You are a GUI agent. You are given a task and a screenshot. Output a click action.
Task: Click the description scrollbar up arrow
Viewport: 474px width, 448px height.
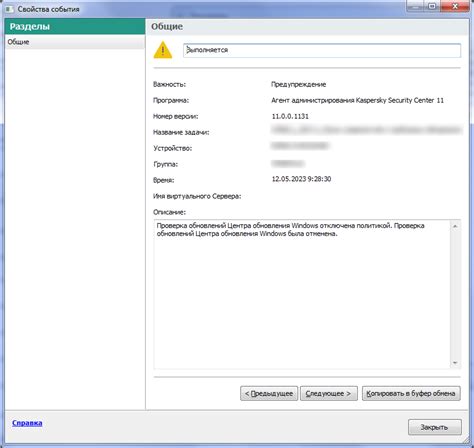coord(455,226)
